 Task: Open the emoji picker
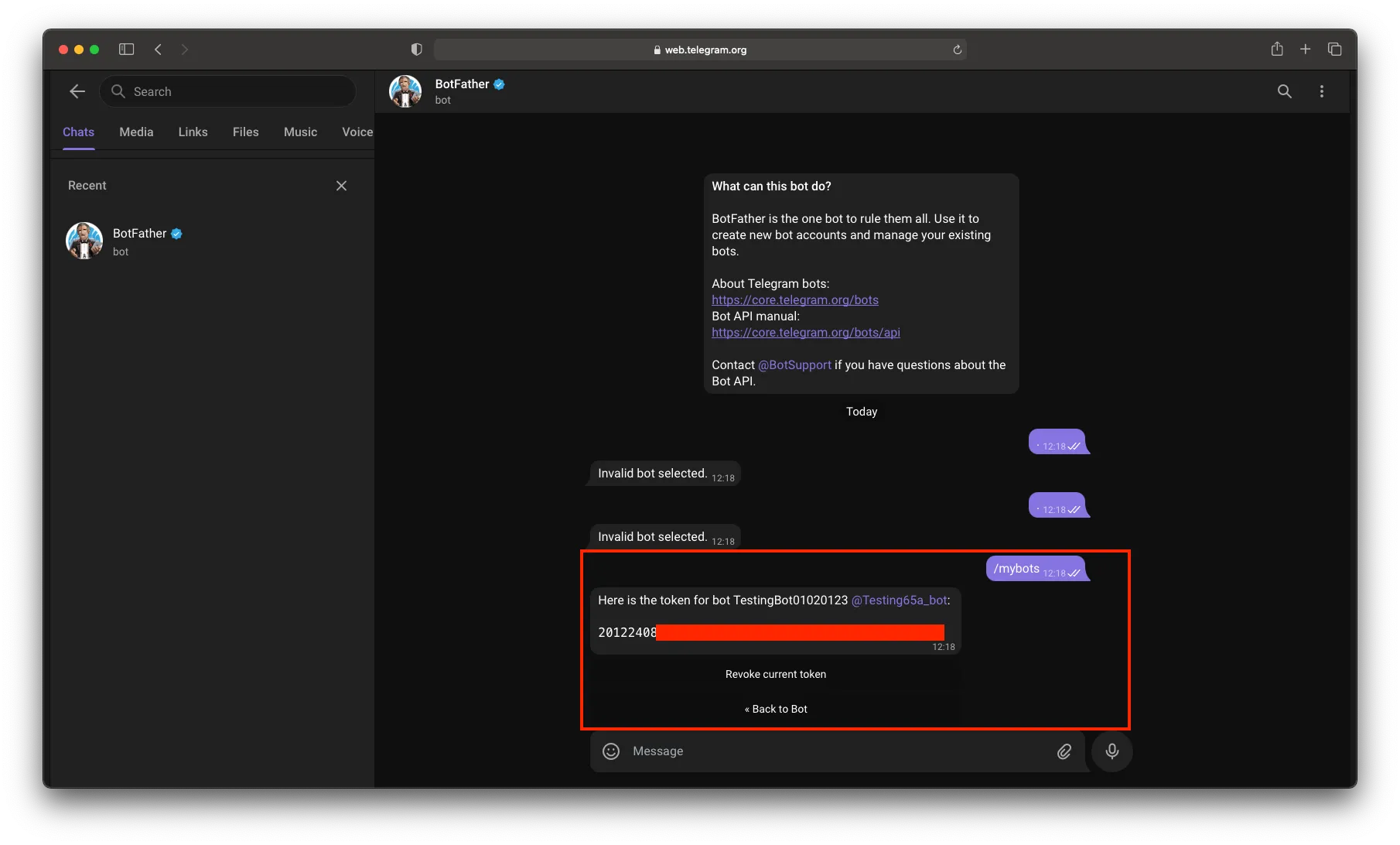coord(611,751)
